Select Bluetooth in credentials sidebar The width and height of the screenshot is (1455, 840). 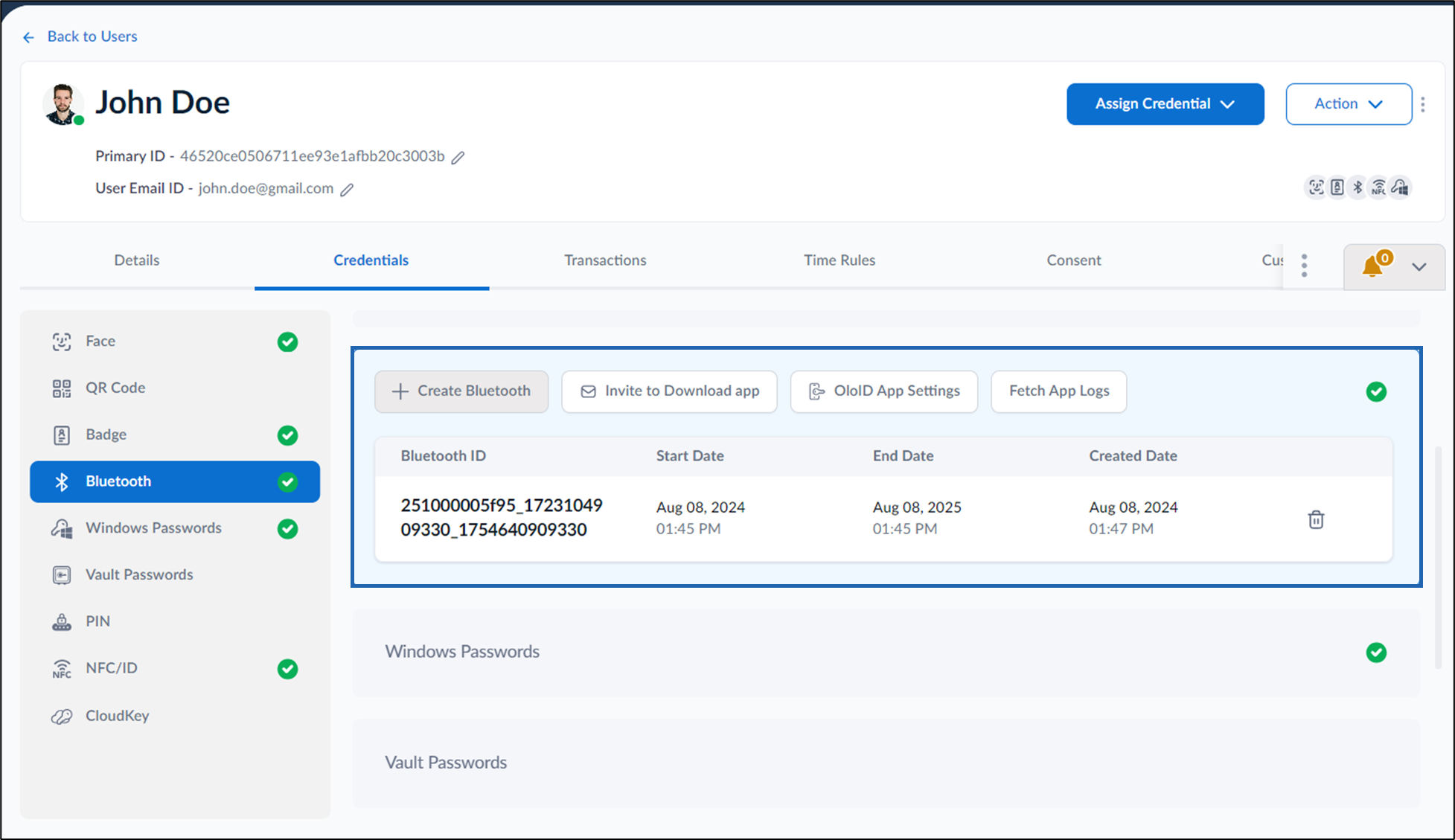[175, 481]
